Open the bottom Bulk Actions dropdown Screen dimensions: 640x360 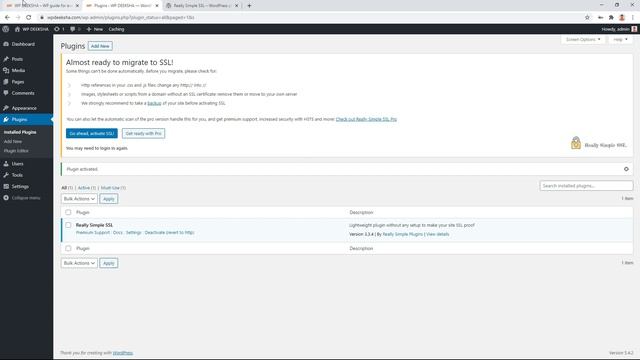point(79,263)
